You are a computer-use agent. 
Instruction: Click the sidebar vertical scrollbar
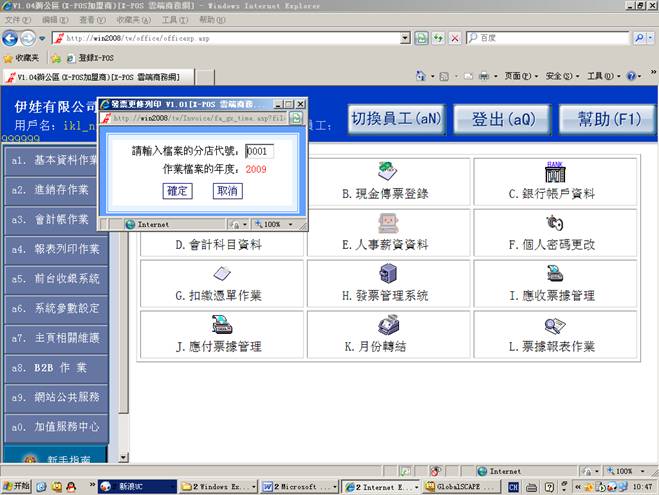[124, 300]
